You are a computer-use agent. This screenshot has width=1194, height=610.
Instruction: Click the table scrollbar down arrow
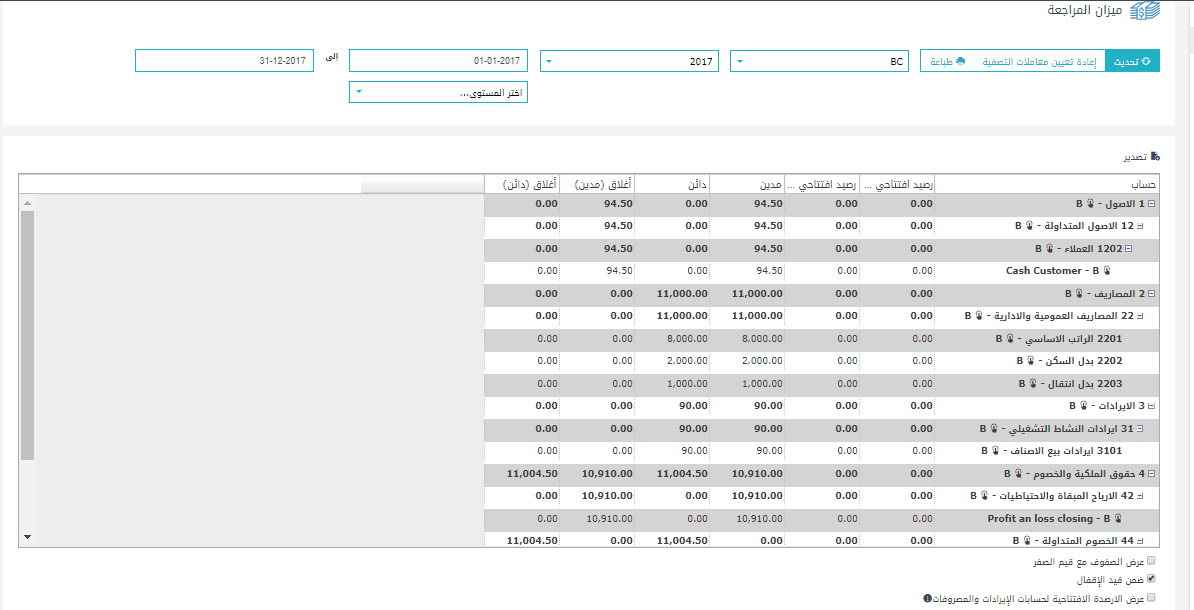click(27, 537)
